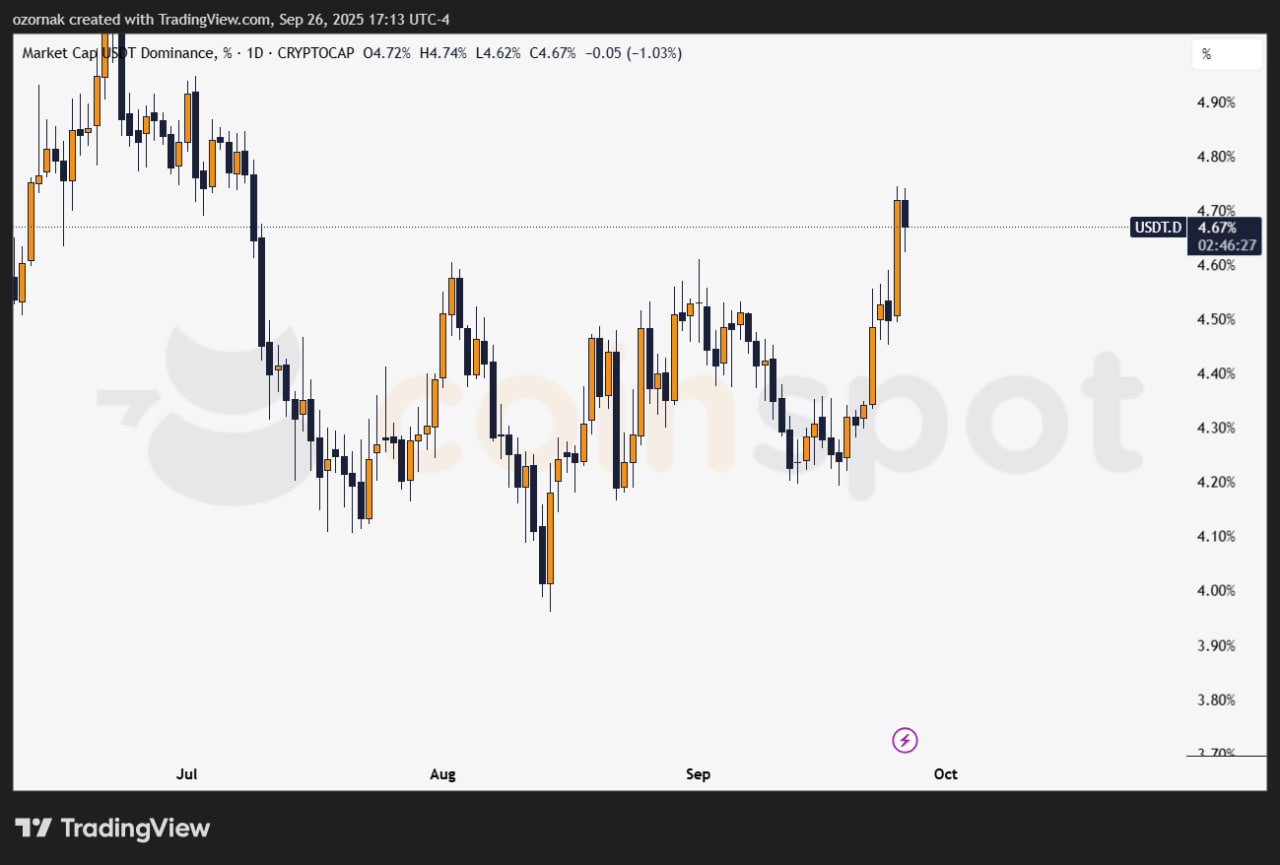The height and width of the screenshot is (865, 1280).
Task: Select the Aug label on time axis
Action: pyautogui.click(x=442, y=774)
